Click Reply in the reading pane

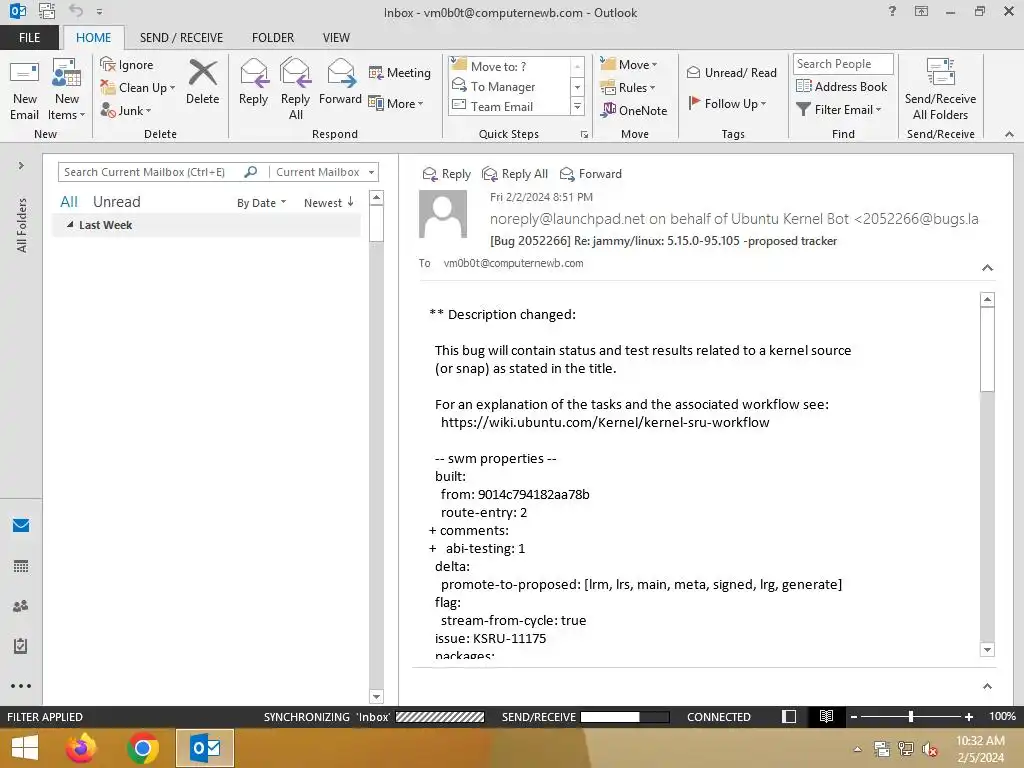(446, 174)
